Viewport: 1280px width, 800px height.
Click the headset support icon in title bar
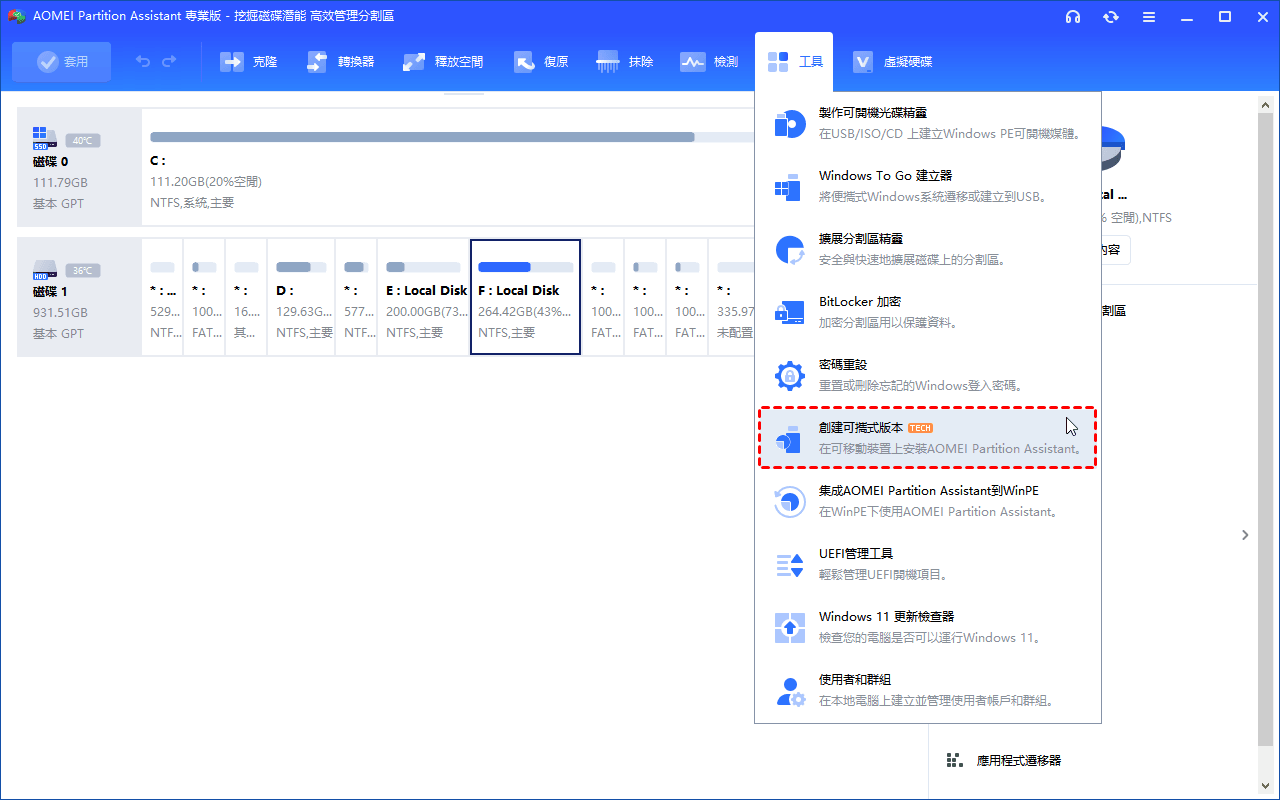tap(1073, 17)
